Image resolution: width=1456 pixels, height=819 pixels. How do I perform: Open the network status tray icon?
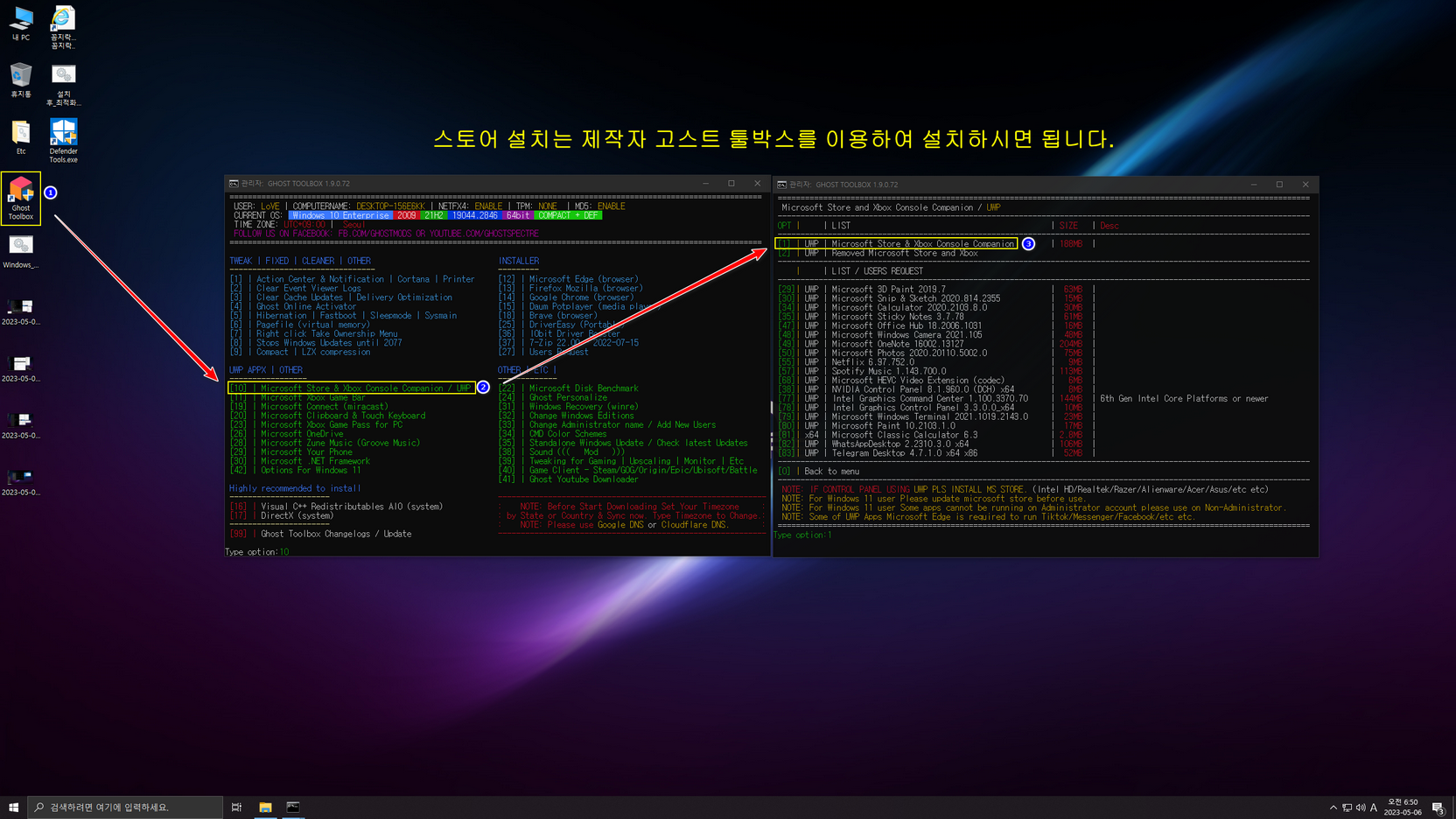1347,808
